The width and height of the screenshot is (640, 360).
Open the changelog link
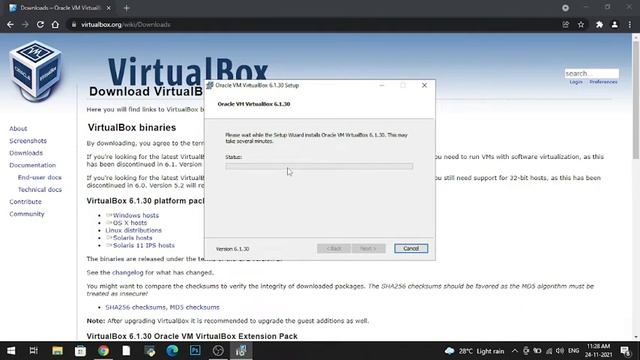[x=128, y=273]
